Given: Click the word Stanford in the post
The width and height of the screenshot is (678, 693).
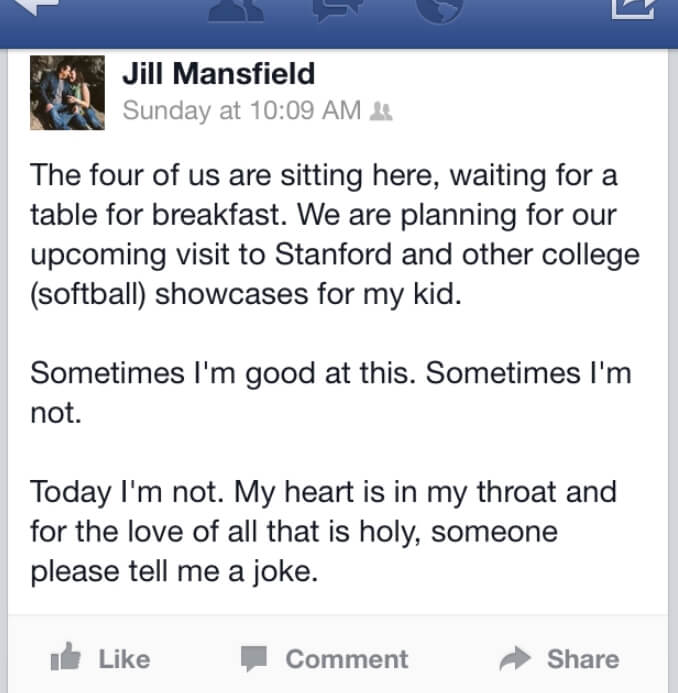Looking at the screenshot, I should 333,255.
